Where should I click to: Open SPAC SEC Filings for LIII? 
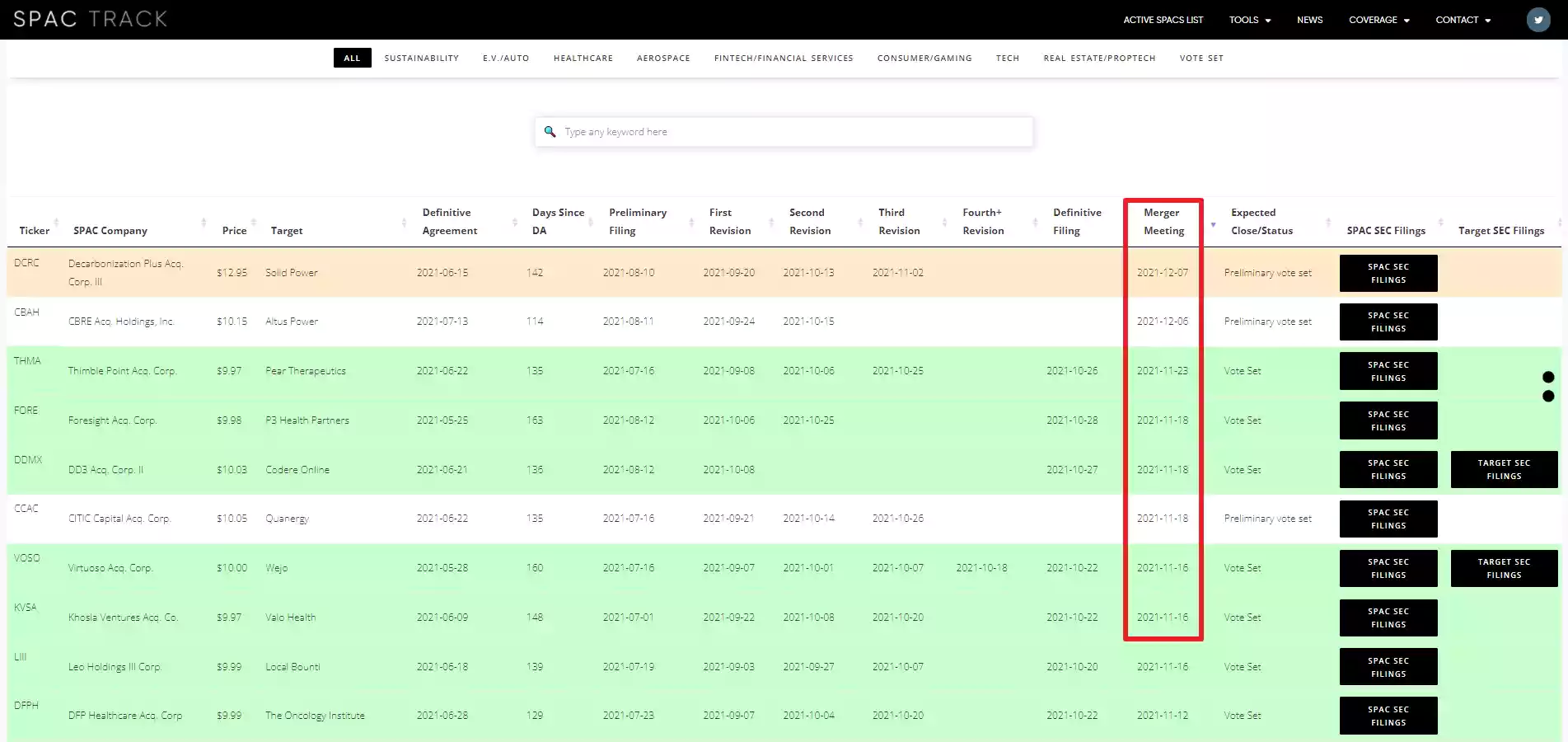[1388, 667]
